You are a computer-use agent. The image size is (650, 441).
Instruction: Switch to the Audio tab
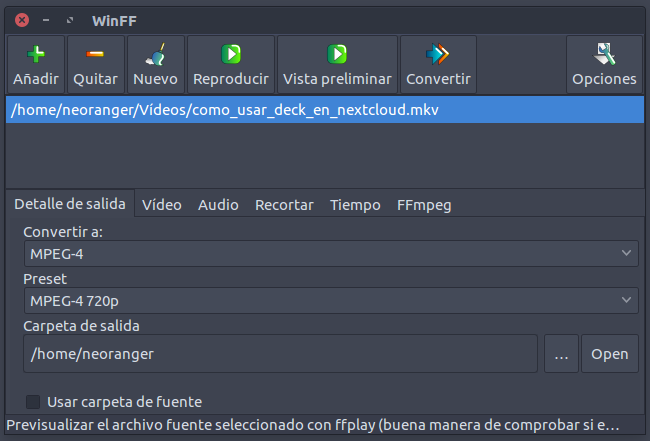click(218, 204)
